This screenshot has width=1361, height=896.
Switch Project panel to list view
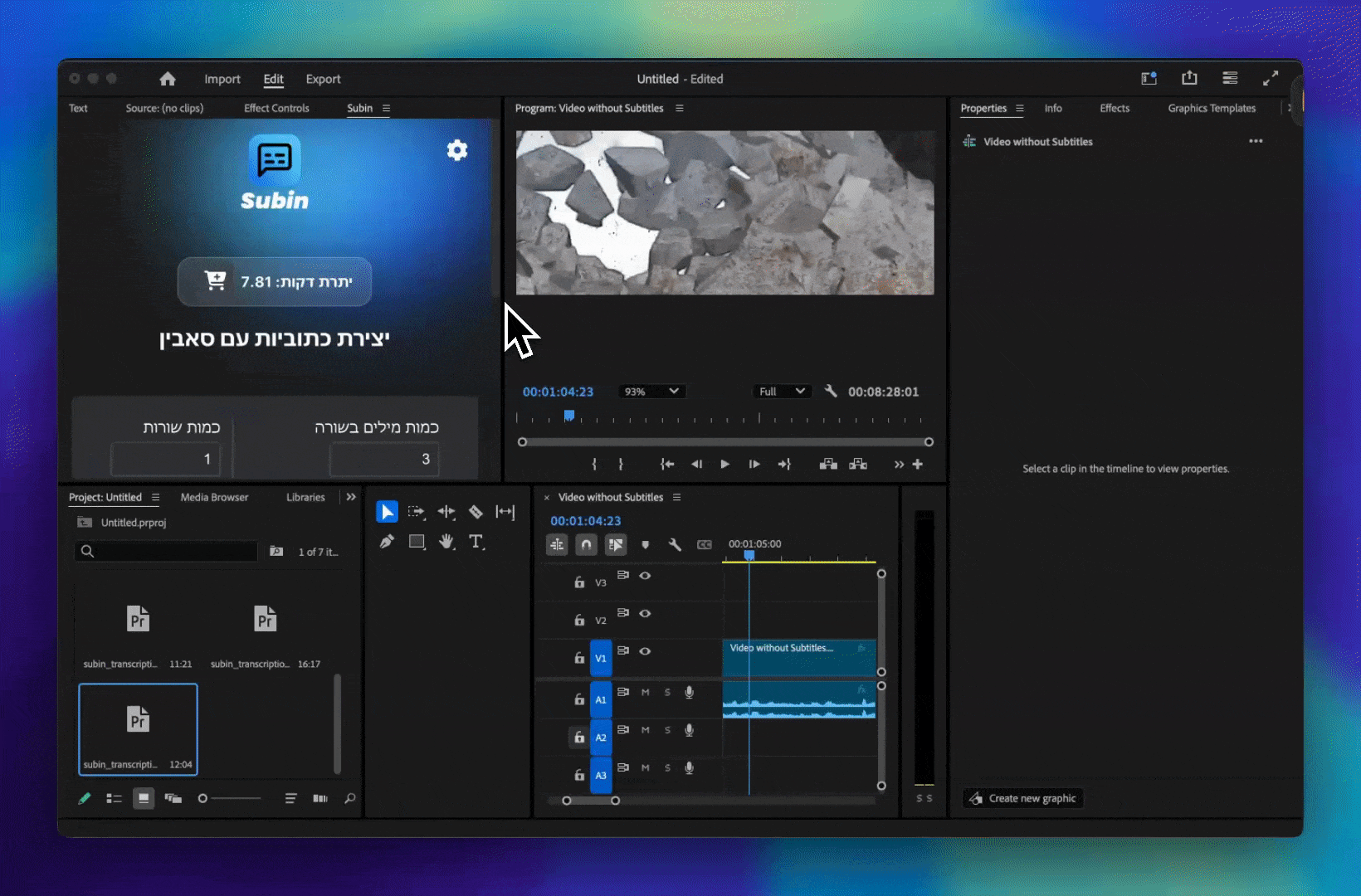[x=114, y=798]
